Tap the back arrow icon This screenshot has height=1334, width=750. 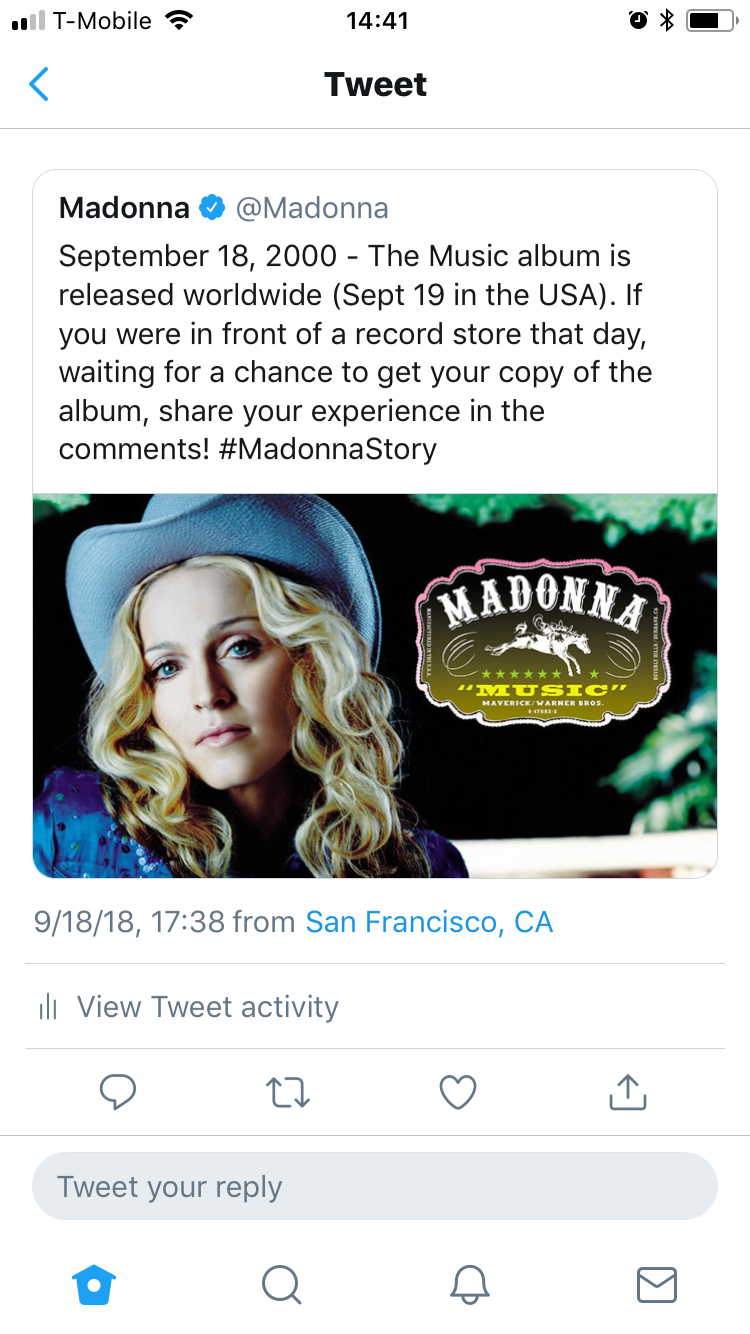pos(39,85)
